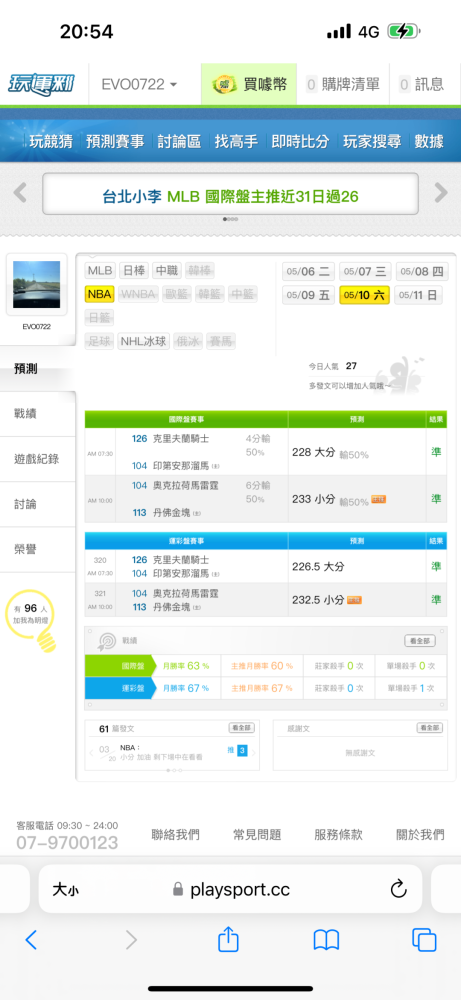Viewport: 461px width, 1000px height.
Task: Switch to the 遊戲紀錄 sidebar tab
Action: [x=38, y=459]
